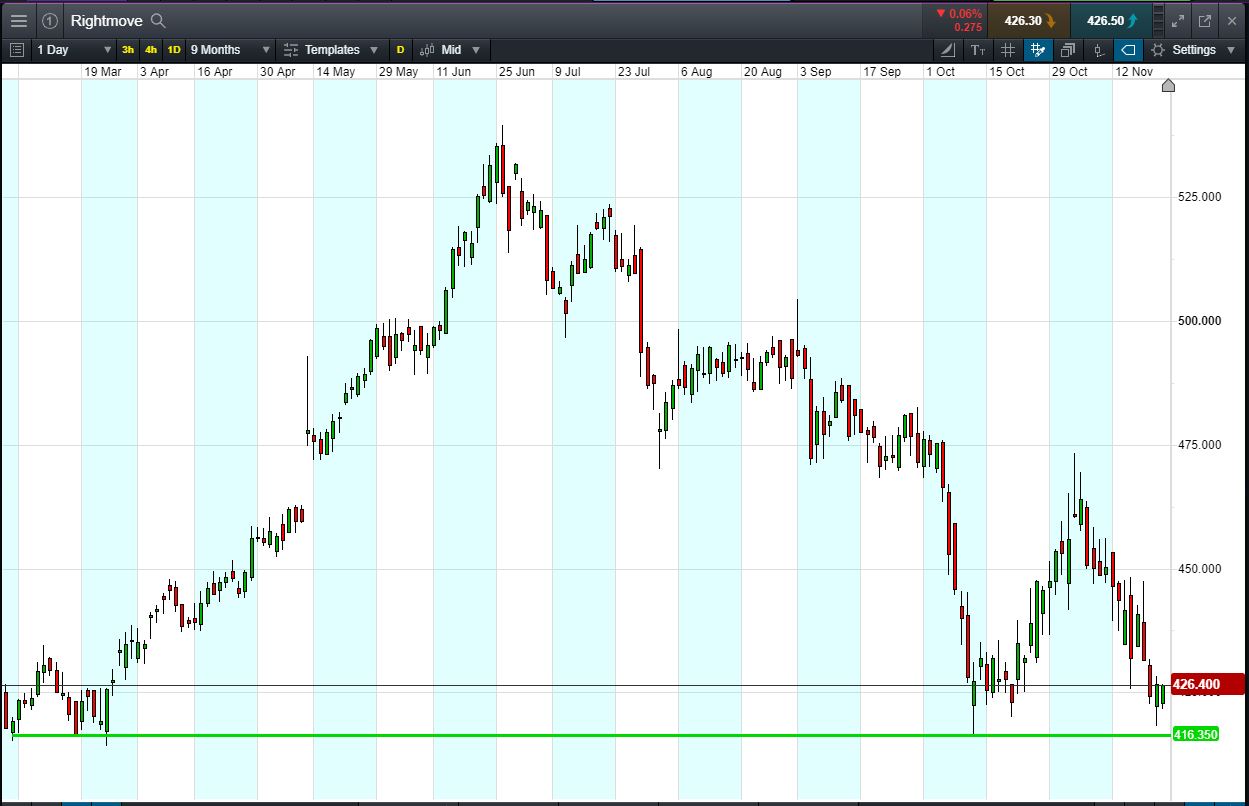Click the sell price 426.30

tap(1030, 20)
